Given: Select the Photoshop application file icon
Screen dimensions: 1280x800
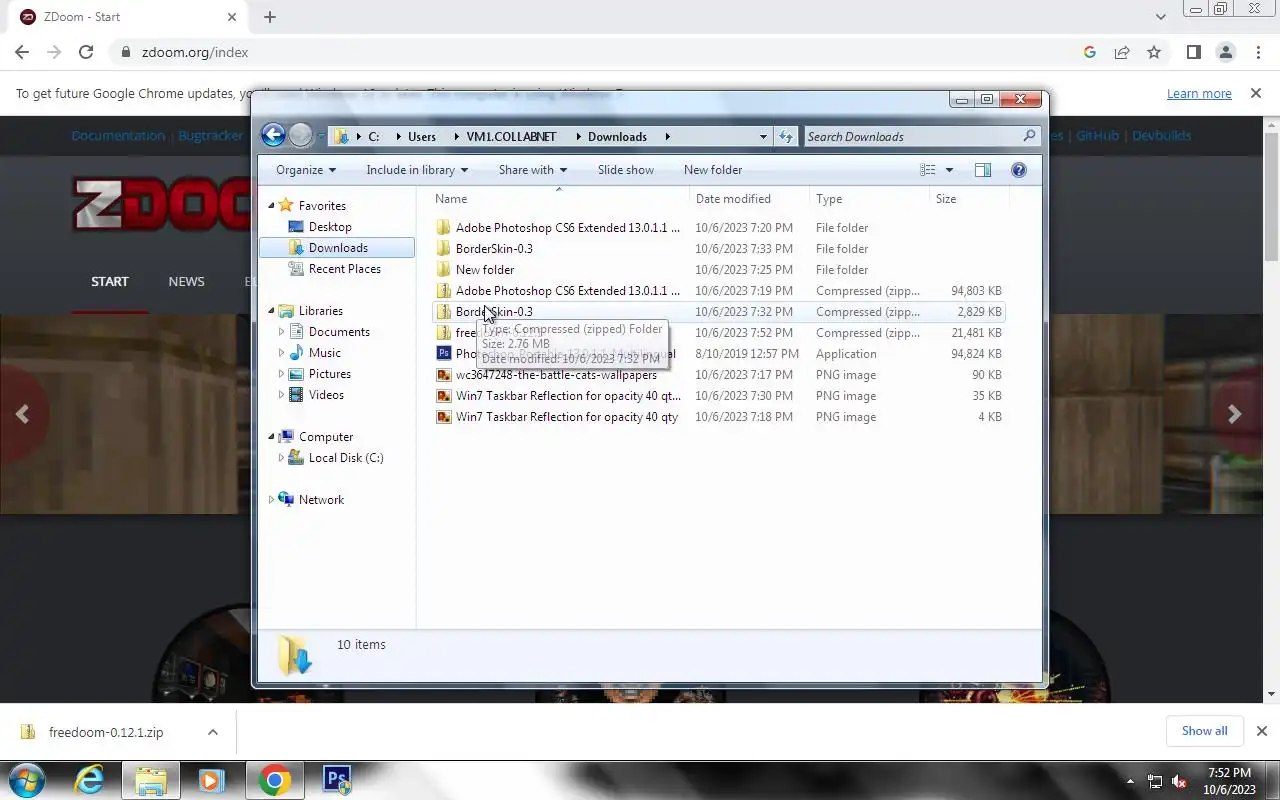Looking at the screenshot, I should 444,354.
